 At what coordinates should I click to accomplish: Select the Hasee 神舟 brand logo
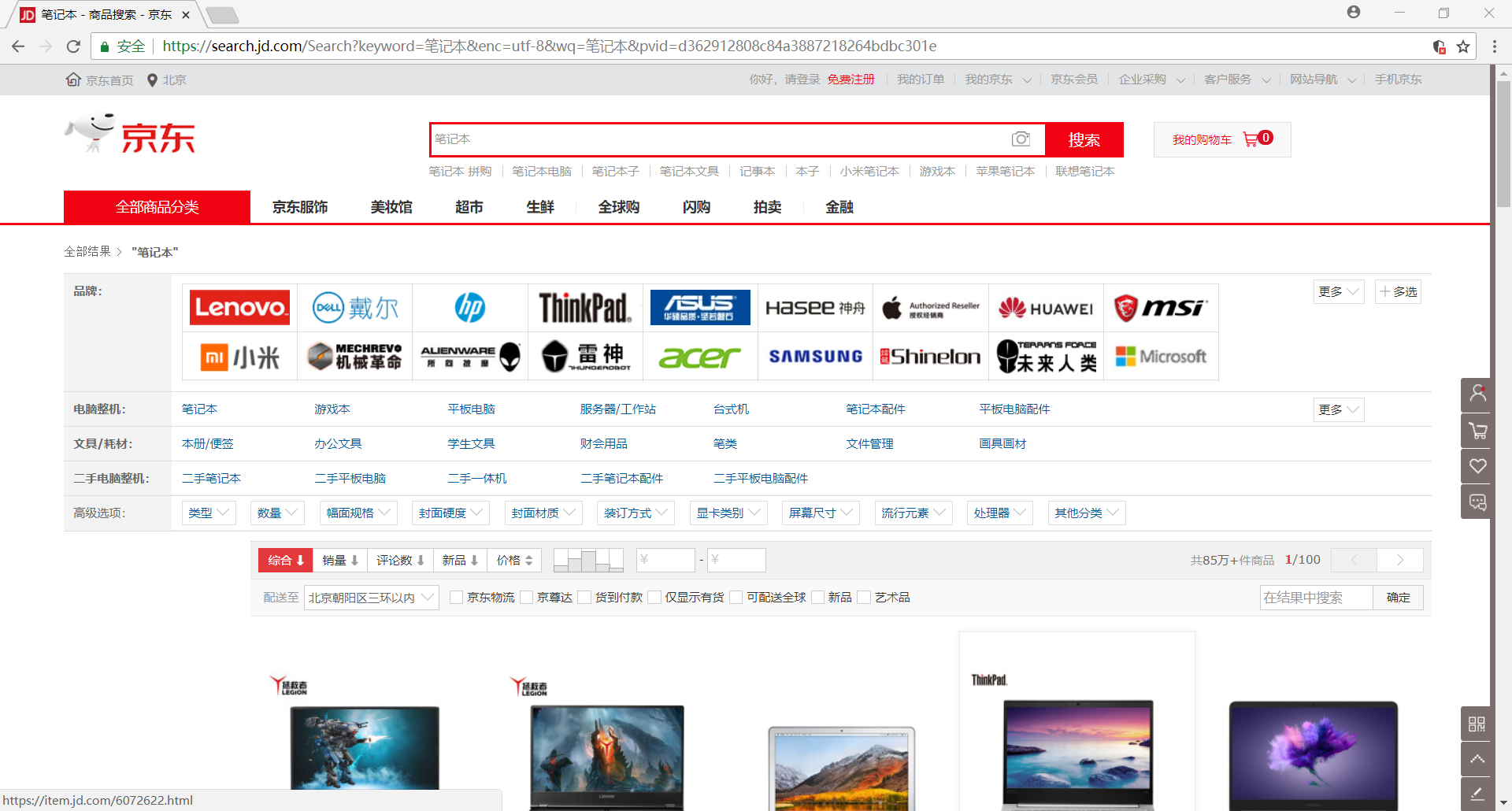[x=815, y=308]
